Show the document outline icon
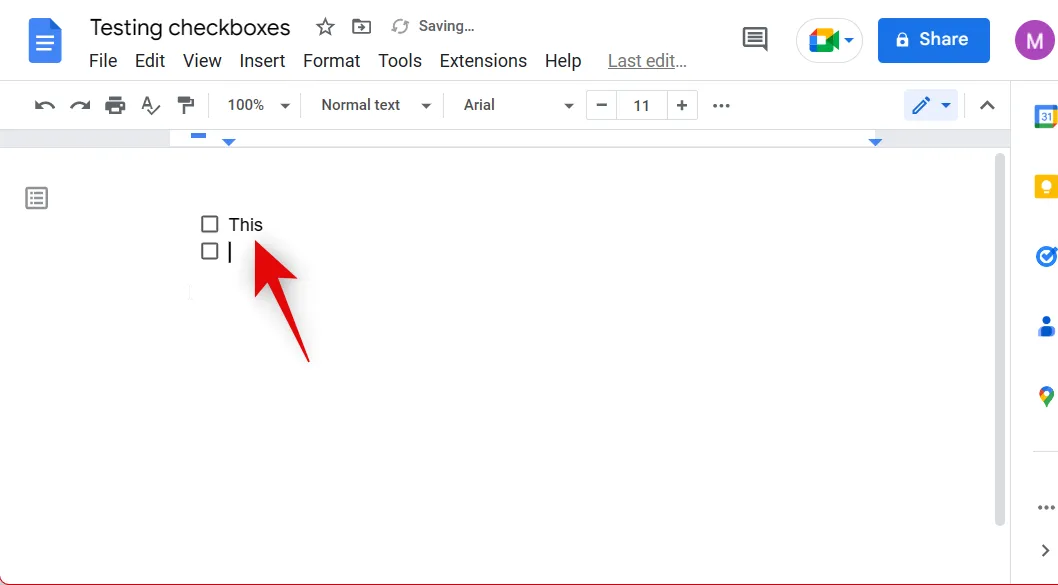This screenshot has height=585, width=1058. (x=36, y=198)
